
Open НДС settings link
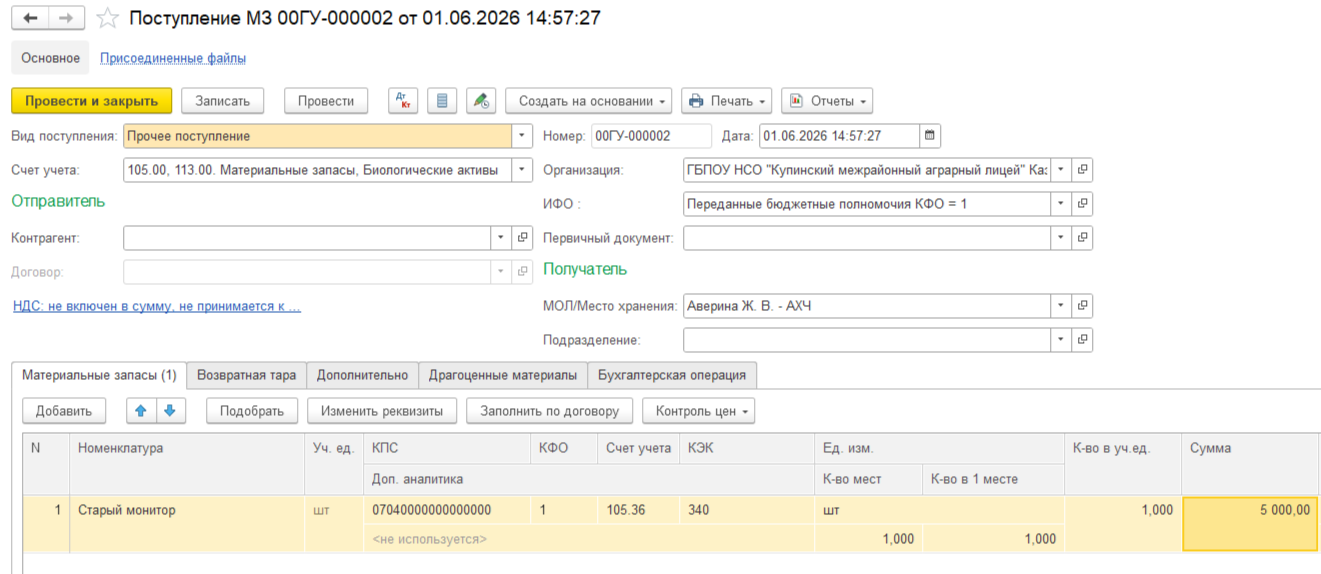(x=157, y=306)
